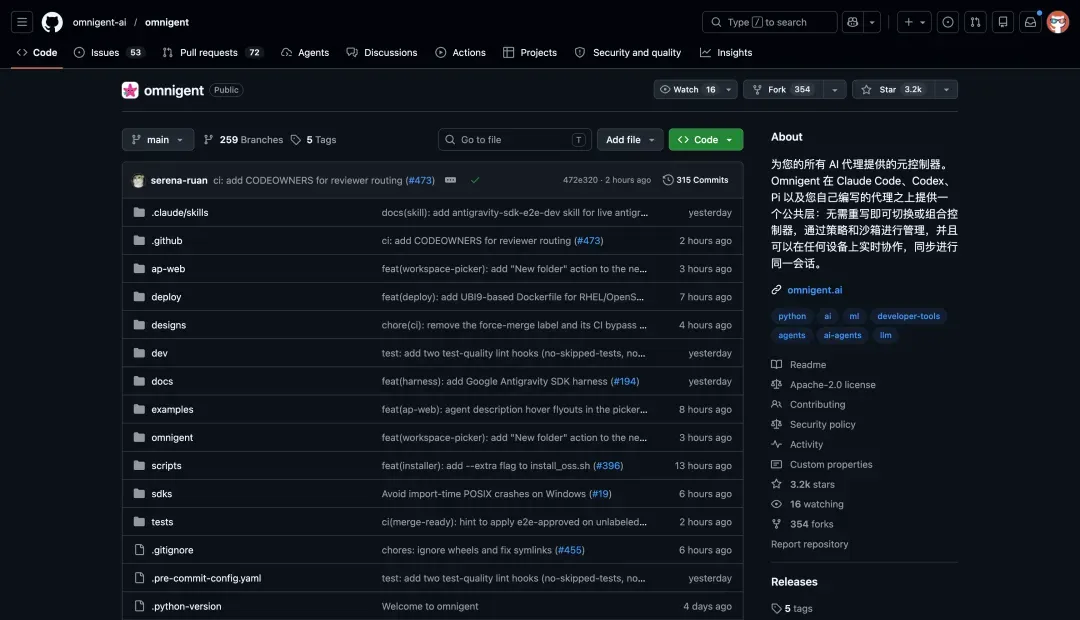Switch to the Code tab

click(x=37, y=52)
